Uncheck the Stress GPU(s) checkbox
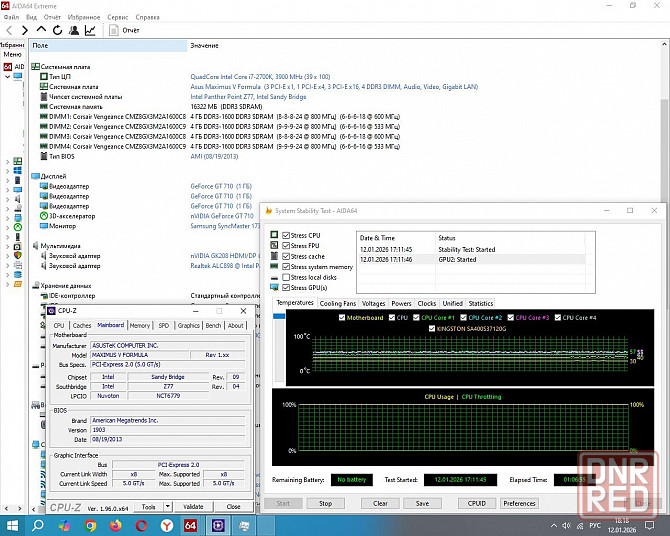Image resolution: width=670 pixels, height=536 pixels. point(286,287)
